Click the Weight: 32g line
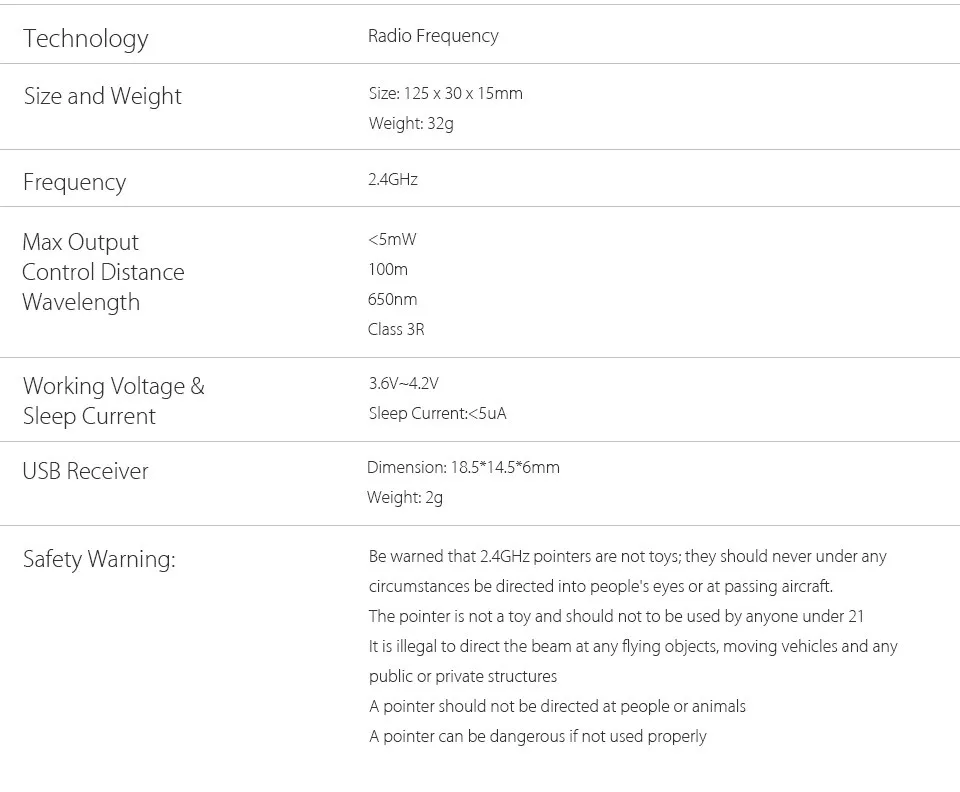The width and height of the screenshot is (960, 792). pyautogui.click(x=411, y=124)
